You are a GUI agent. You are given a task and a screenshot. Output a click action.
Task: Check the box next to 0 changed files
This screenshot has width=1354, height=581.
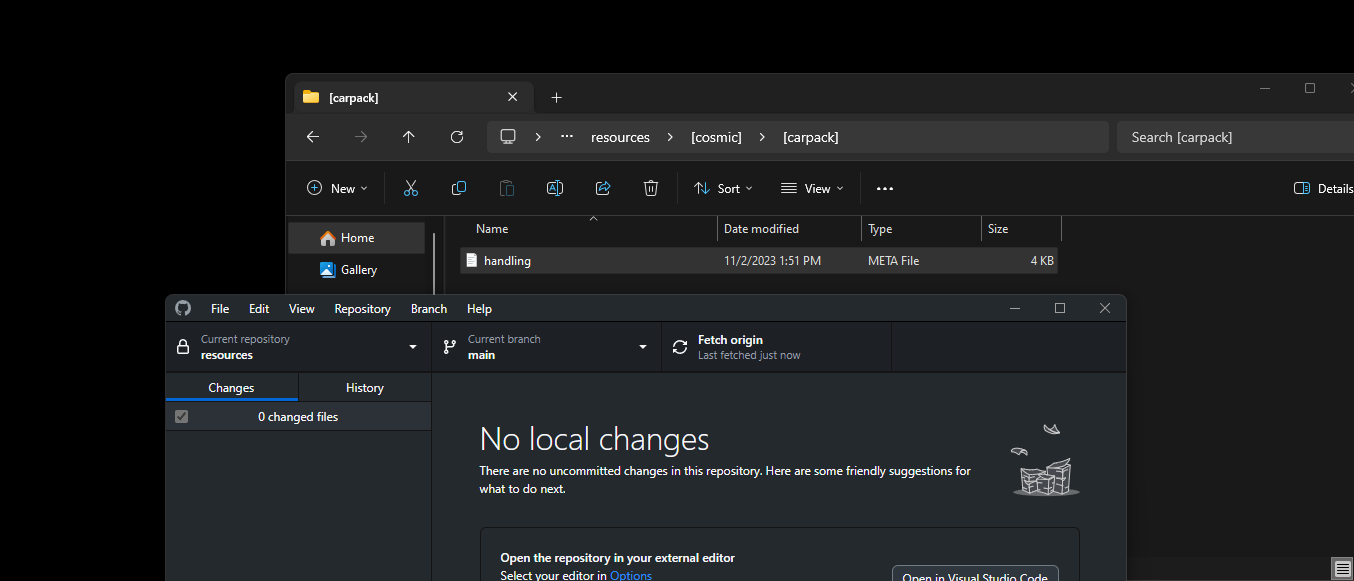tap(181, 416)
